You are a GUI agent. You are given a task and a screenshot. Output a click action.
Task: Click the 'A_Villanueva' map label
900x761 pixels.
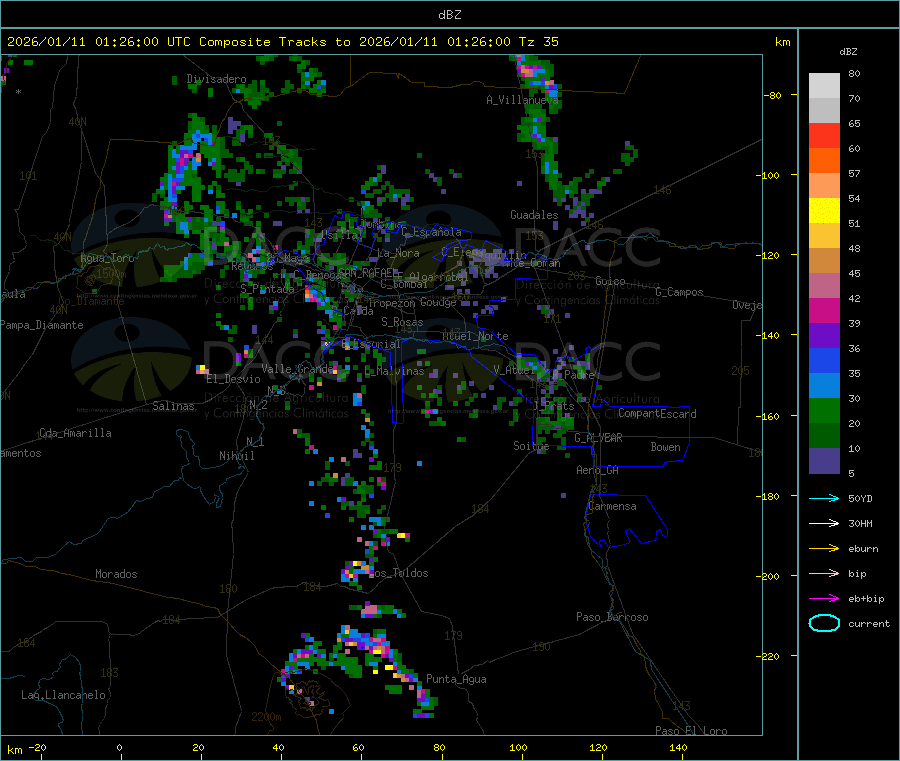click(522, 100)
